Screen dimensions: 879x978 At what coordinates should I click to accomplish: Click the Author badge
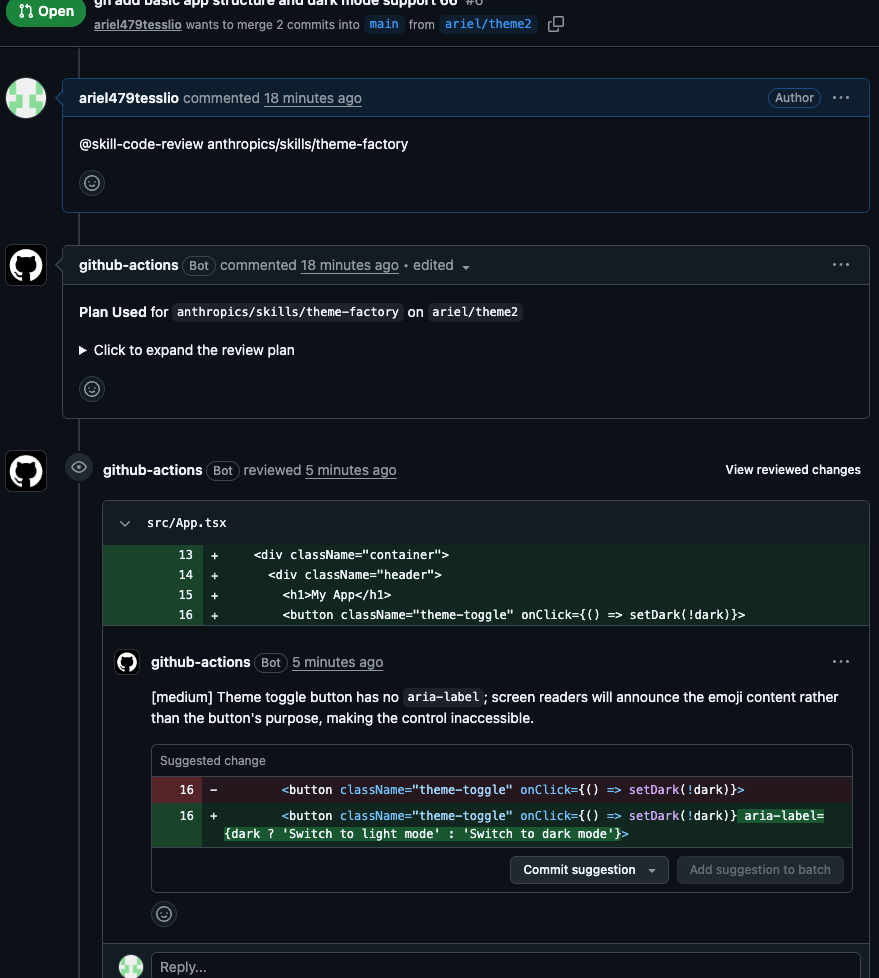[794, 98]
